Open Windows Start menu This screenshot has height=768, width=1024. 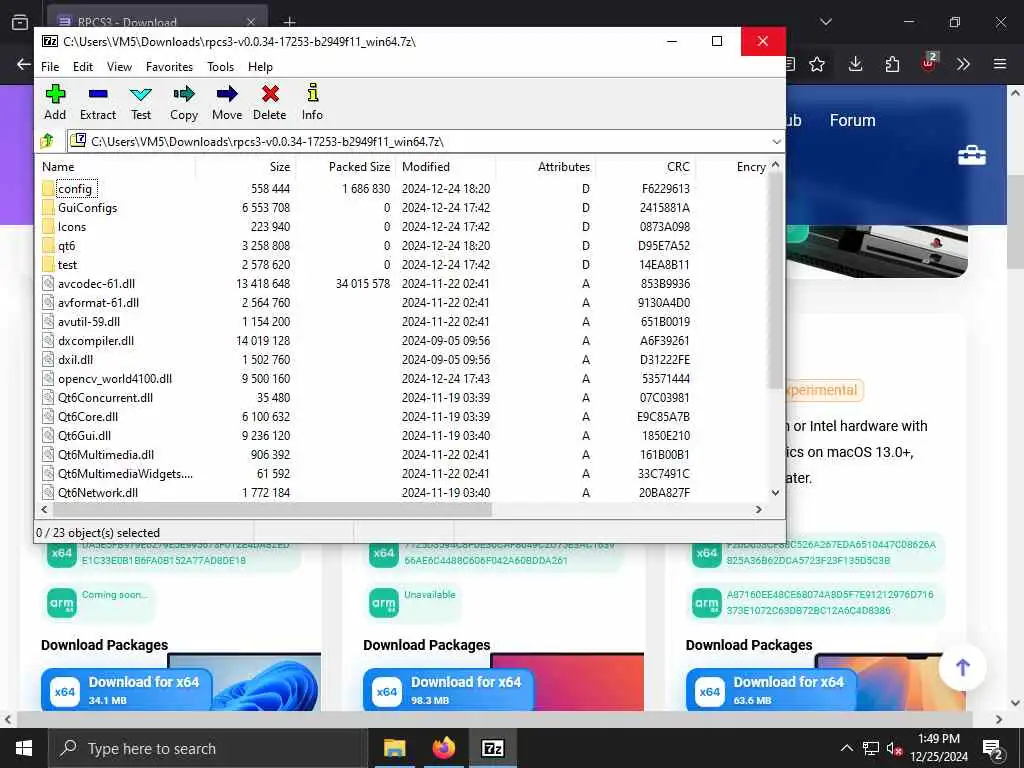[x=24, y=748]
